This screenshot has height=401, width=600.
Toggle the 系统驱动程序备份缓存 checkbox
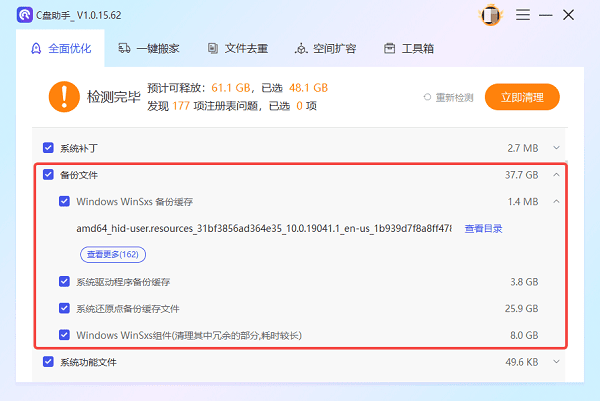(x=64, y=282)
